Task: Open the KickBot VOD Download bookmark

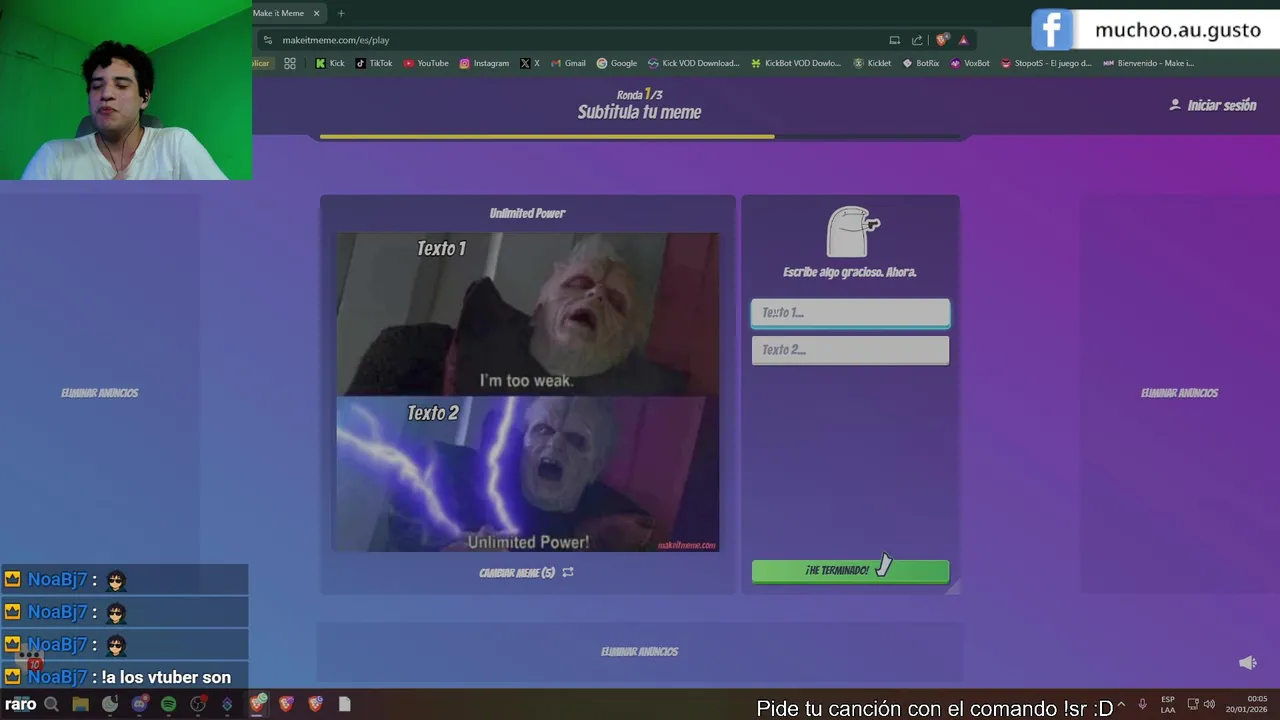Action: pos(796,63)
